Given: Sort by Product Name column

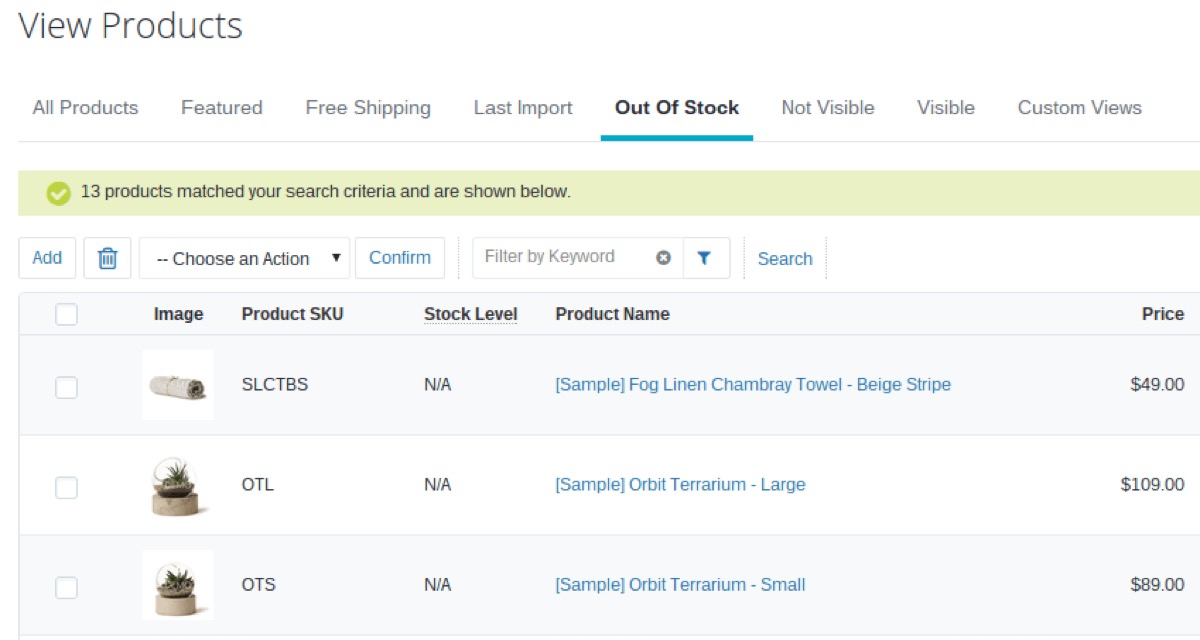Looking at the screenshot, I should coord(612,314).
